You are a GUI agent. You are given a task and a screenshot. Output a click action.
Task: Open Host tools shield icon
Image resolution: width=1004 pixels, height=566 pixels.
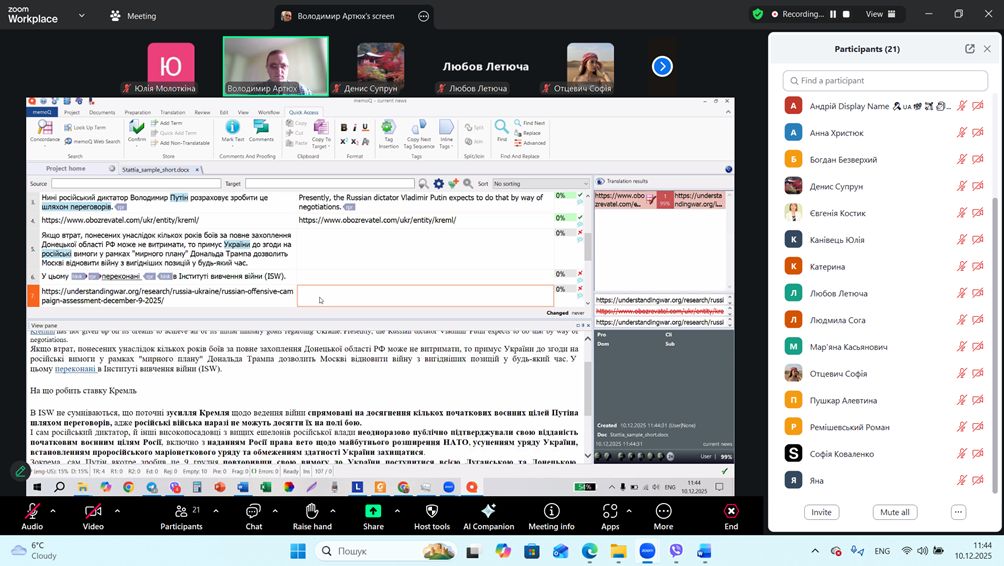432,510
